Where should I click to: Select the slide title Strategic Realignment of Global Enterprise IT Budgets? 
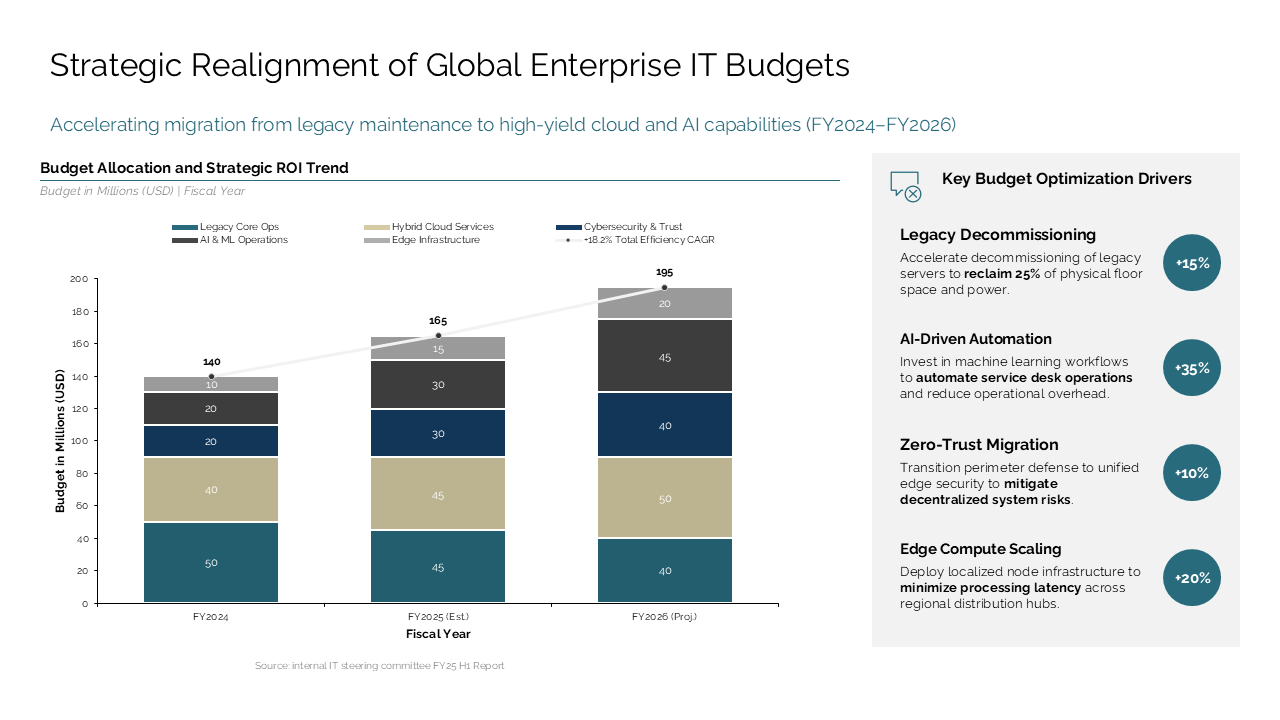450,65
